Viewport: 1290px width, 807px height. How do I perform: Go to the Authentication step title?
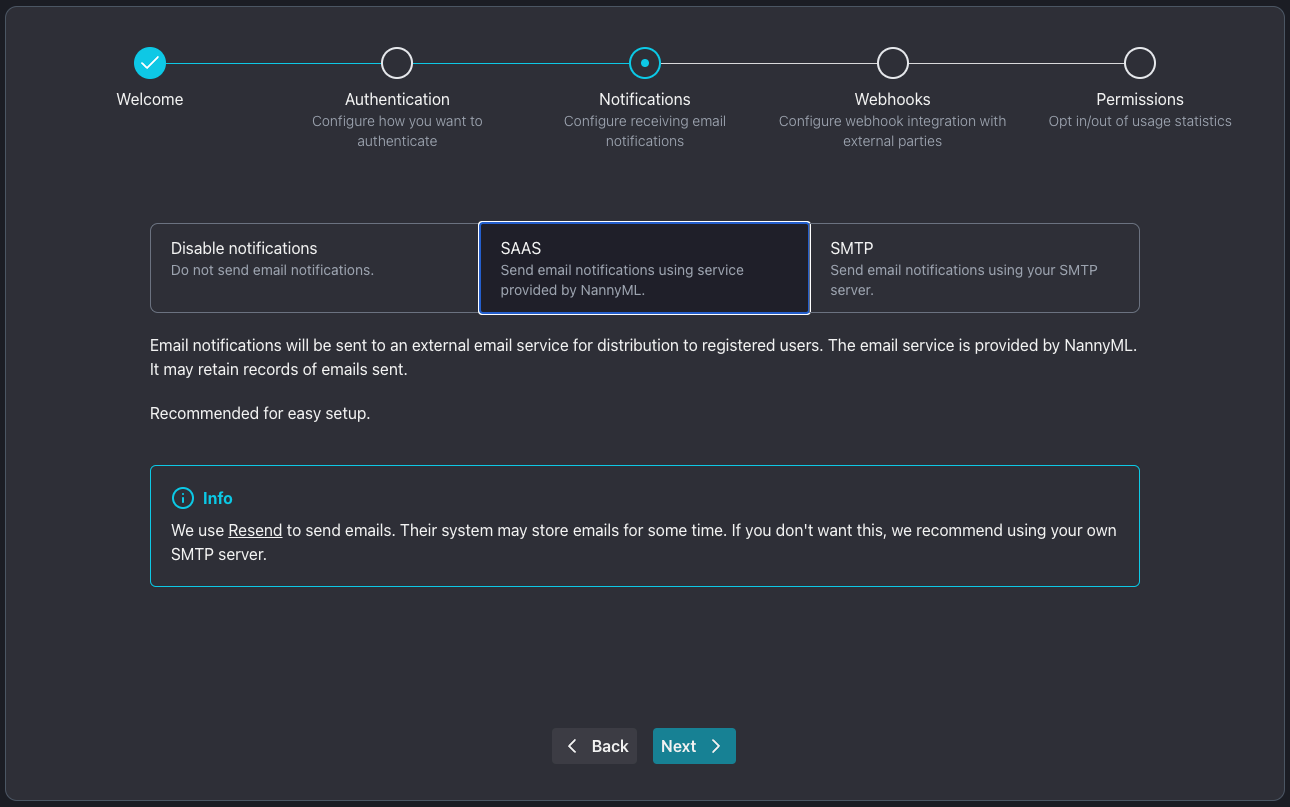(x=397, y=99)
